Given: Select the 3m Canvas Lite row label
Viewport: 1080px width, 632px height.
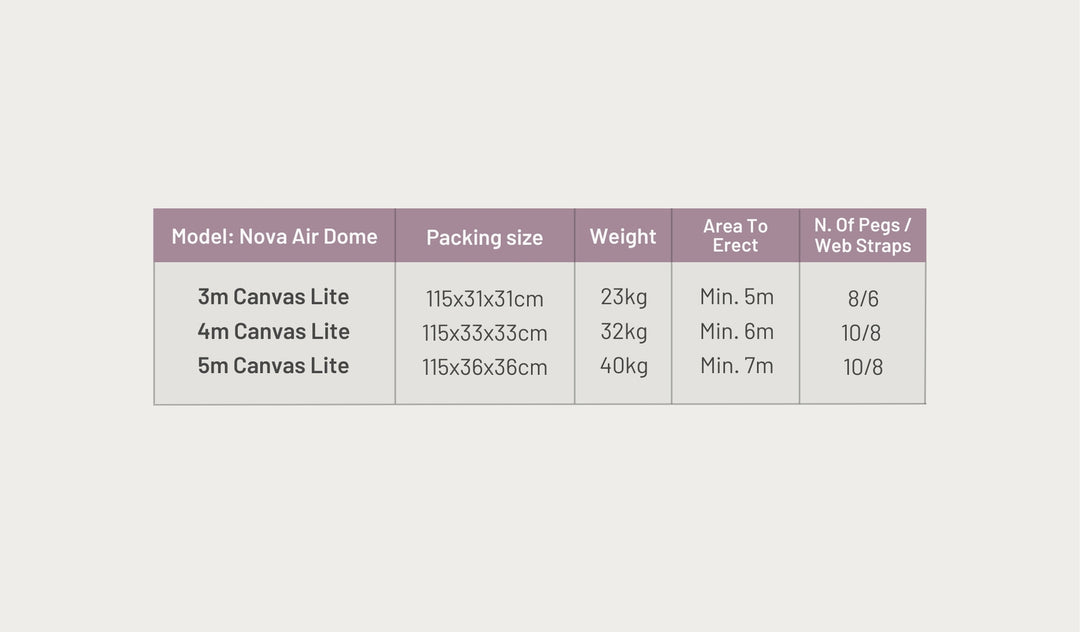Looking at the screenshot, I should click(x=273, y=297).
